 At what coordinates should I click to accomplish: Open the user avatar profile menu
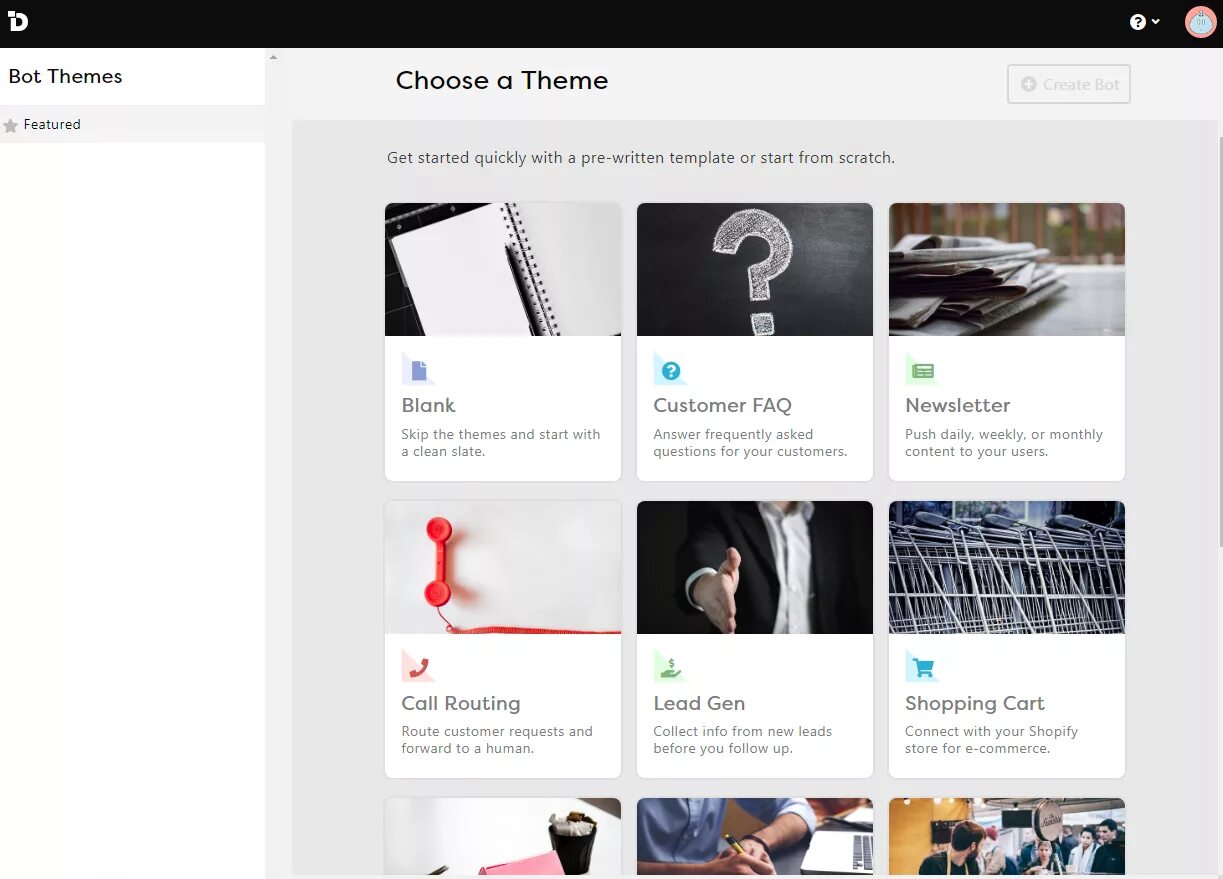coord(1200,22)
